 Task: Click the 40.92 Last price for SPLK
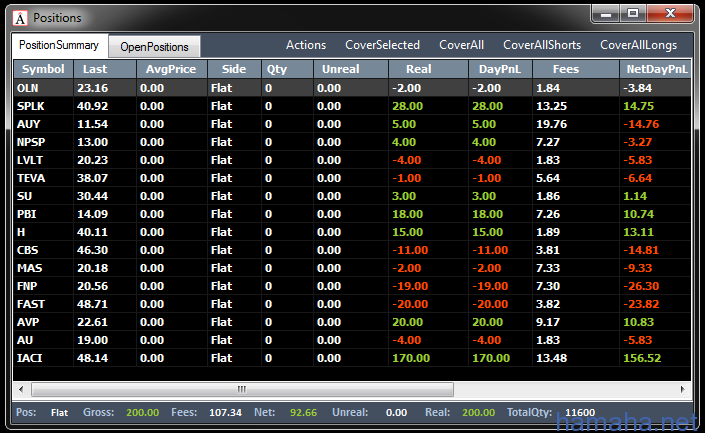pyautogui.click(x=92, y=106)
